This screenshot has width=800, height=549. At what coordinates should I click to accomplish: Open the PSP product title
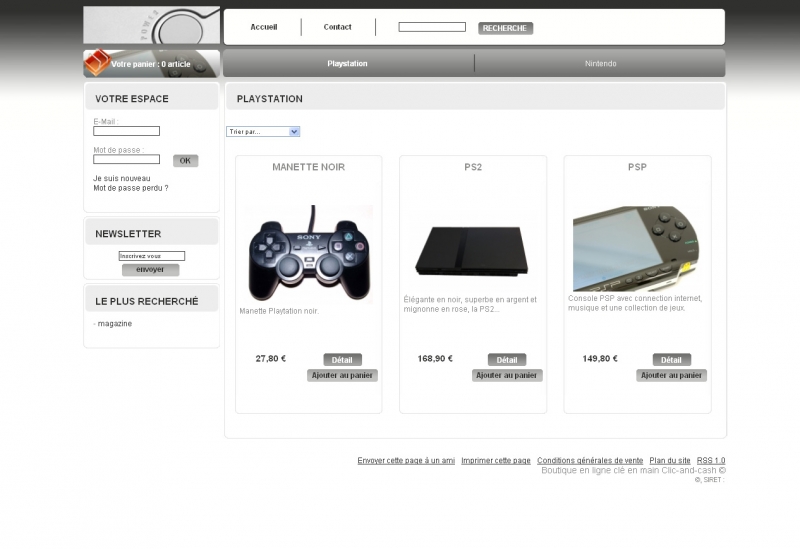click(637, 167)
